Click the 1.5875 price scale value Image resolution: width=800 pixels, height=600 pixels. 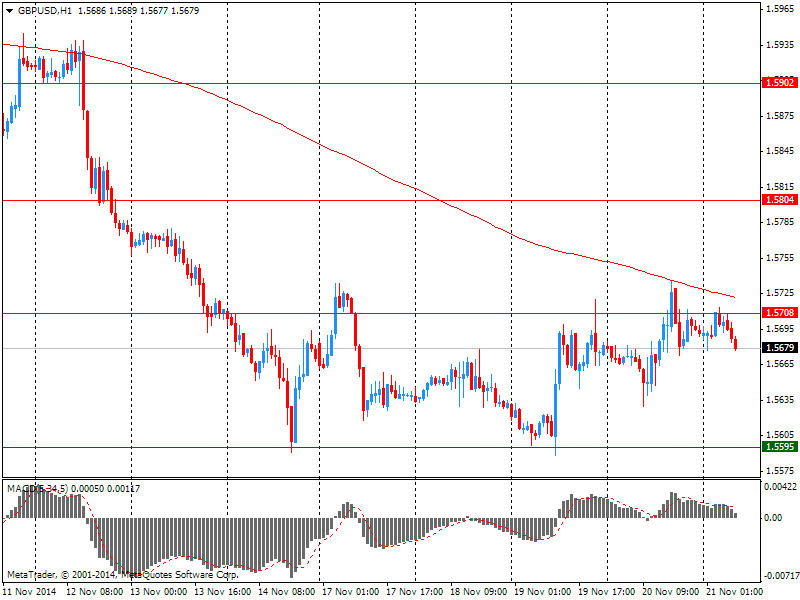click(x=780, y=116)
